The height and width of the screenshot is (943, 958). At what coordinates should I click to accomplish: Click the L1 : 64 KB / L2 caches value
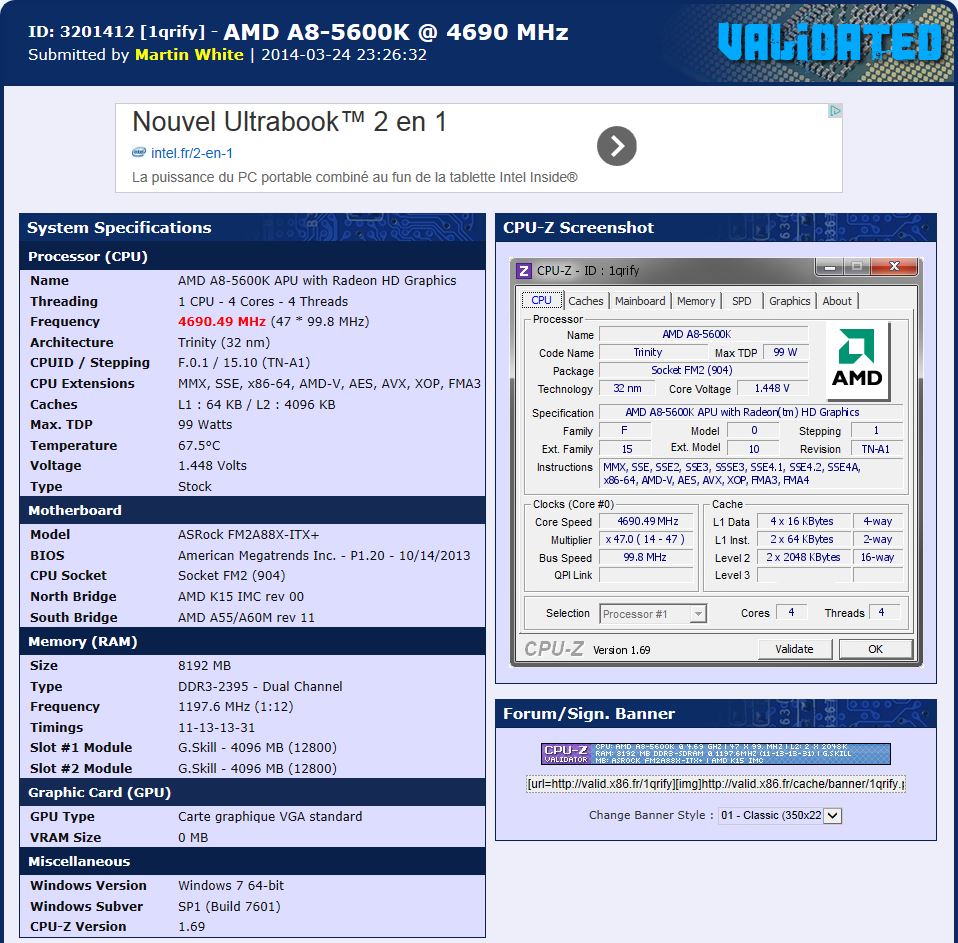pos(257,405)
